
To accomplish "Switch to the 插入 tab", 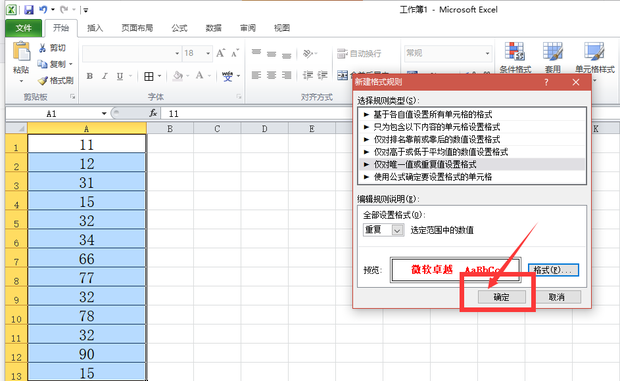I will pos(95,28).
